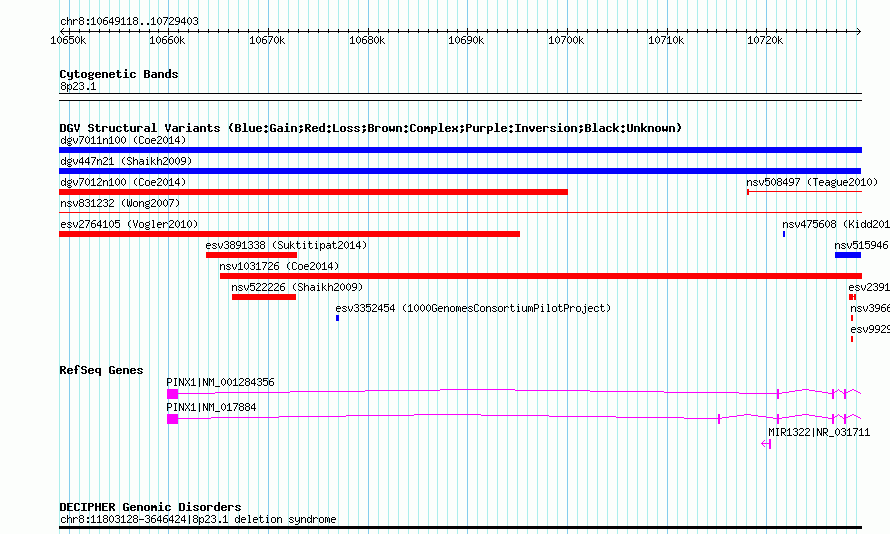The image size is (890, 534).
Task: Open the esv2764105 (Vogler2010) label
Action: [129, 224]
